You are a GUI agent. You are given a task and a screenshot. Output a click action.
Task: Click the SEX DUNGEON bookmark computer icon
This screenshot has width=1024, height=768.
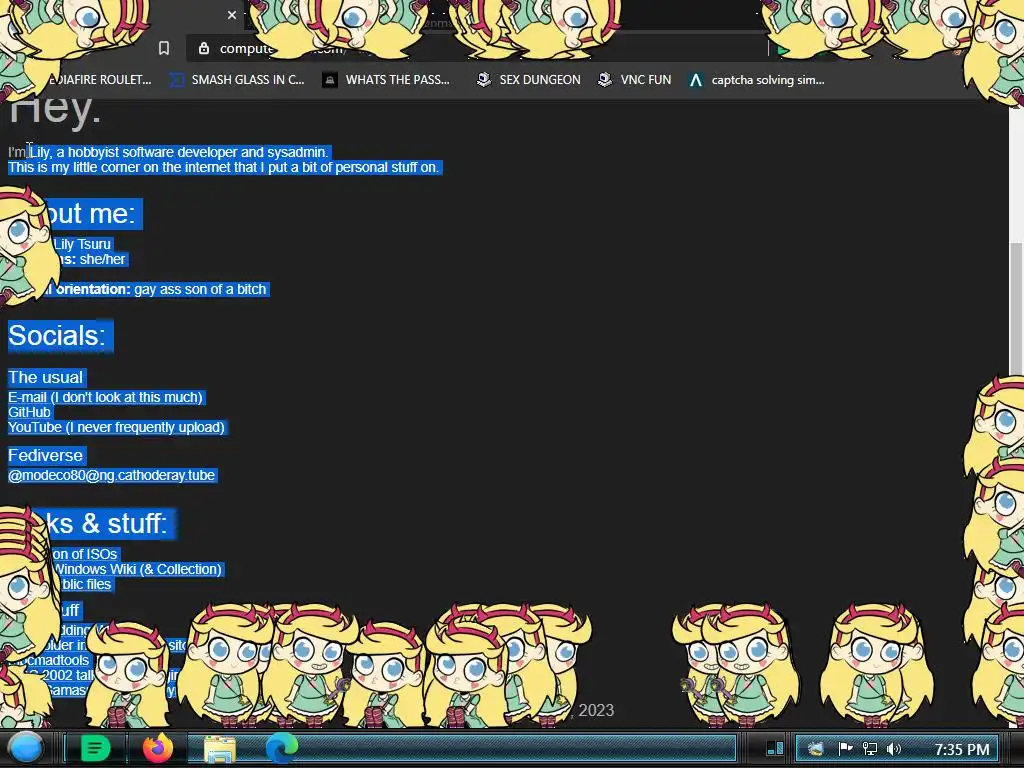pos(484,80)
